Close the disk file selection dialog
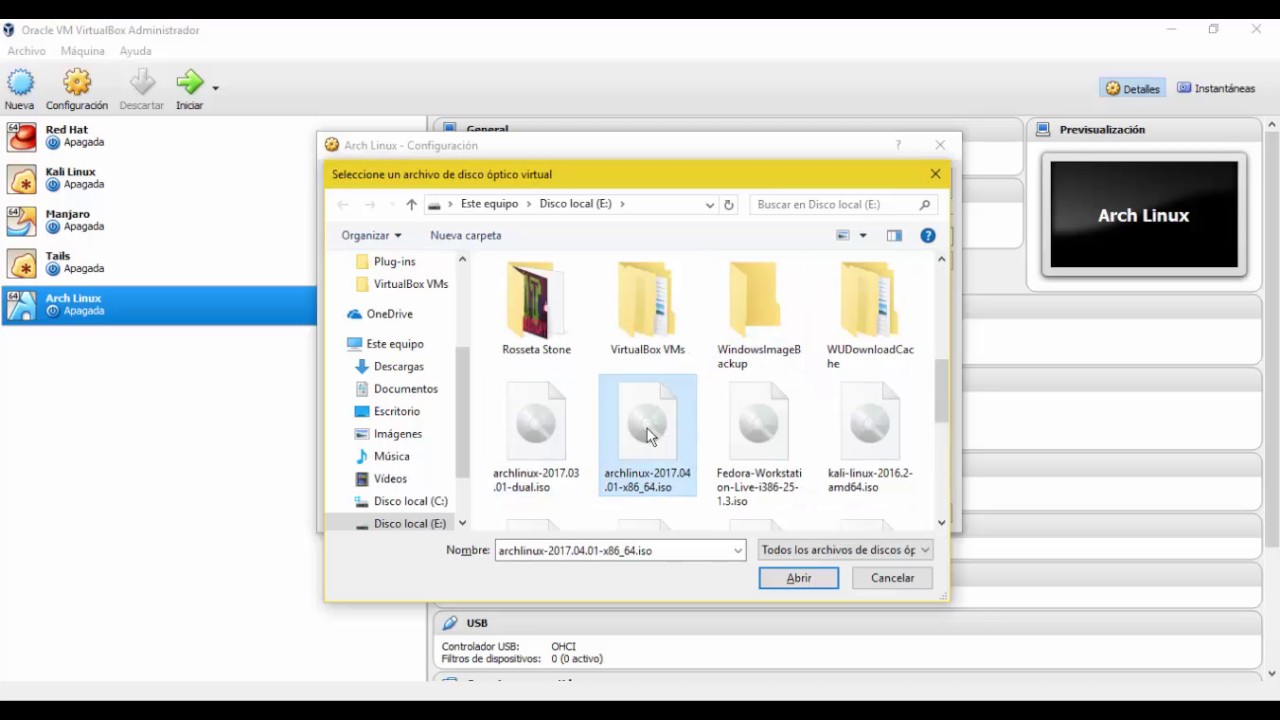 (935, 174)
